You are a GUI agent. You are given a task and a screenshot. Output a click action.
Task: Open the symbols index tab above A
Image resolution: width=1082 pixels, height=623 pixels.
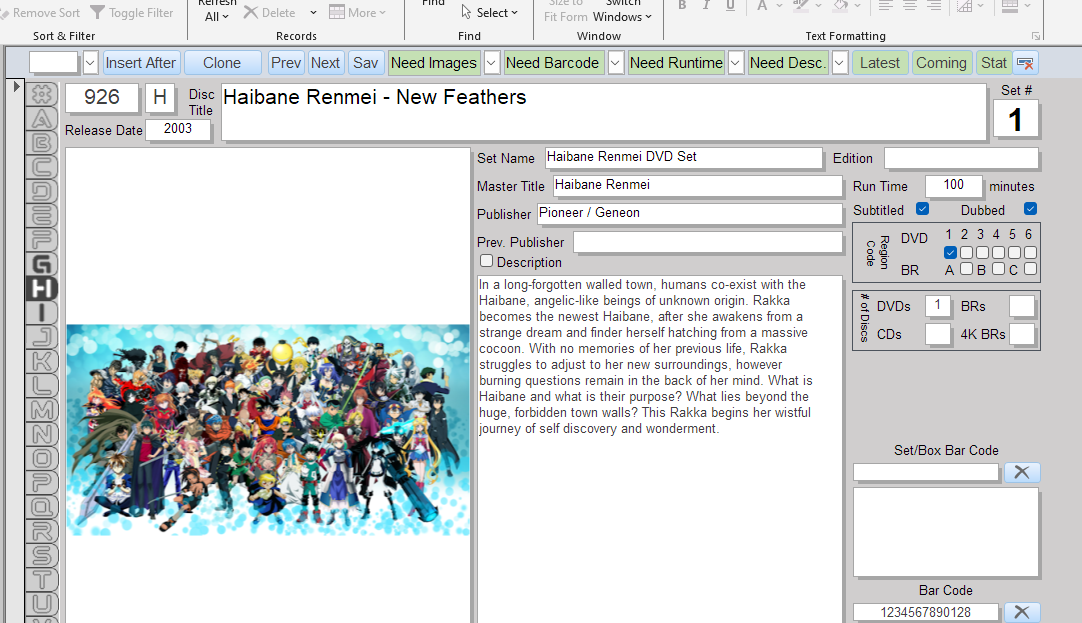pos(42,95)
